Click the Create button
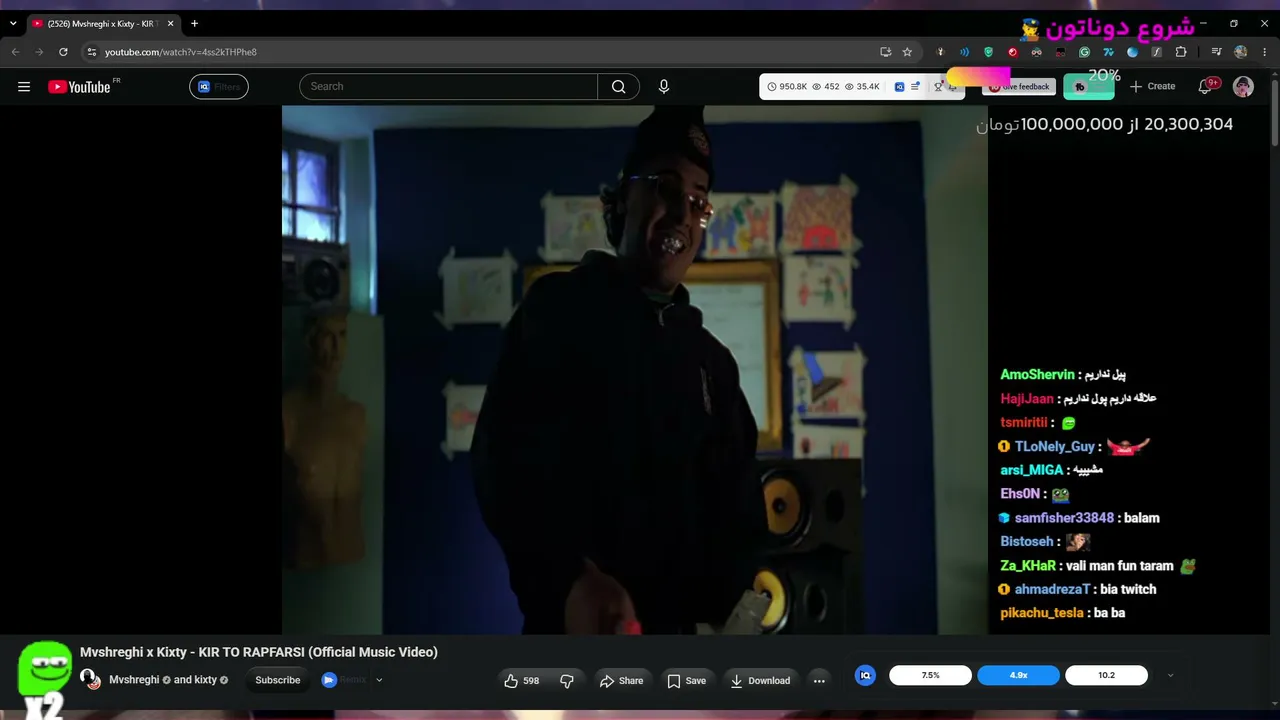 1153,87
